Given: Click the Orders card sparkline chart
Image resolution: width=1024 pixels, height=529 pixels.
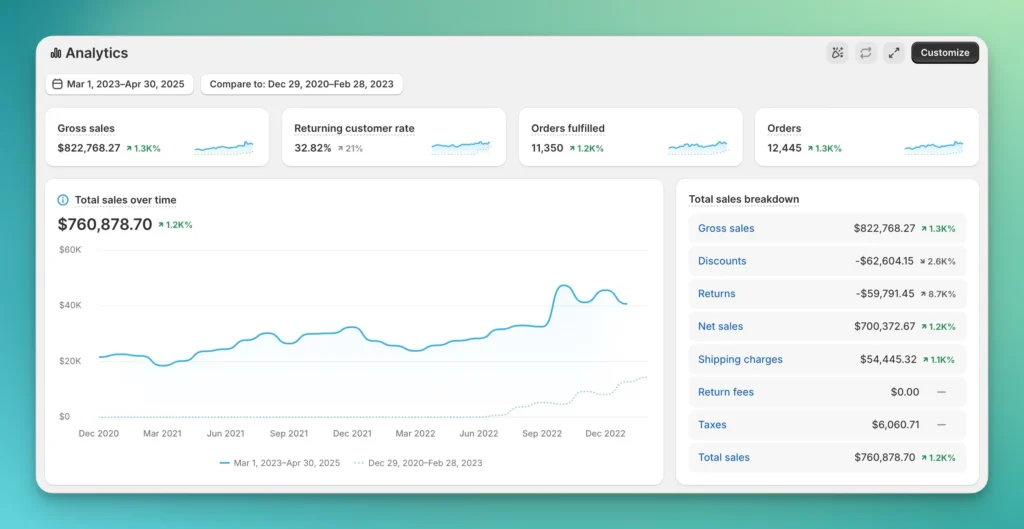Looking at the screenshot, I should [933, 147].
